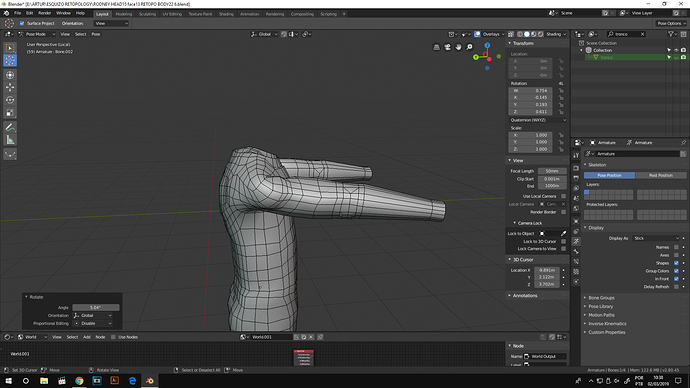This screenshot has width=690, height=388.
Task: Enable Lock to 3D Cursor checkbox
Action: click(563, 242)
